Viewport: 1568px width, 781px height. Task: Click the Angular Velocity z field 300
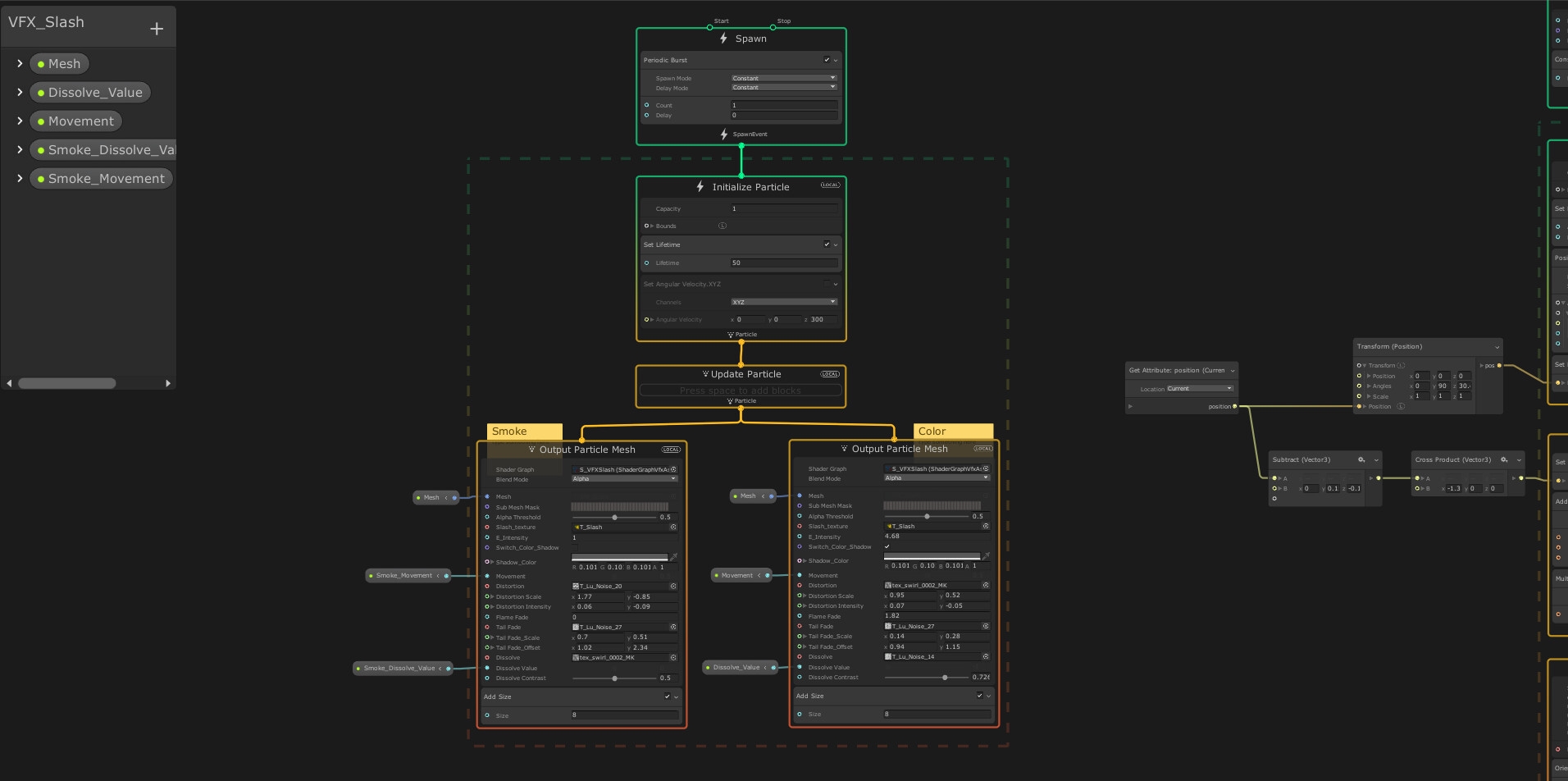click(x=823, y=320)
